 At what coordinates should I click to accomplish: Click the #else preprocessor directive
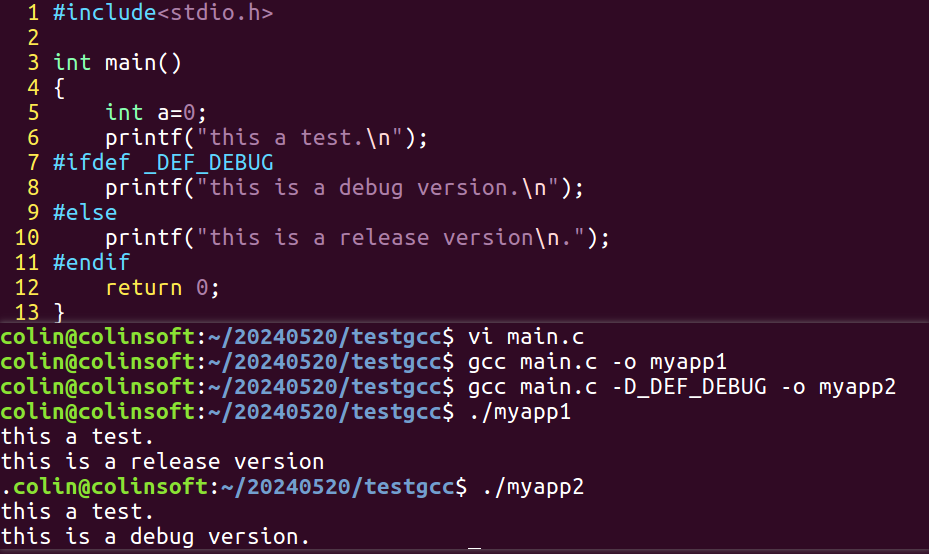coord(85,213)
